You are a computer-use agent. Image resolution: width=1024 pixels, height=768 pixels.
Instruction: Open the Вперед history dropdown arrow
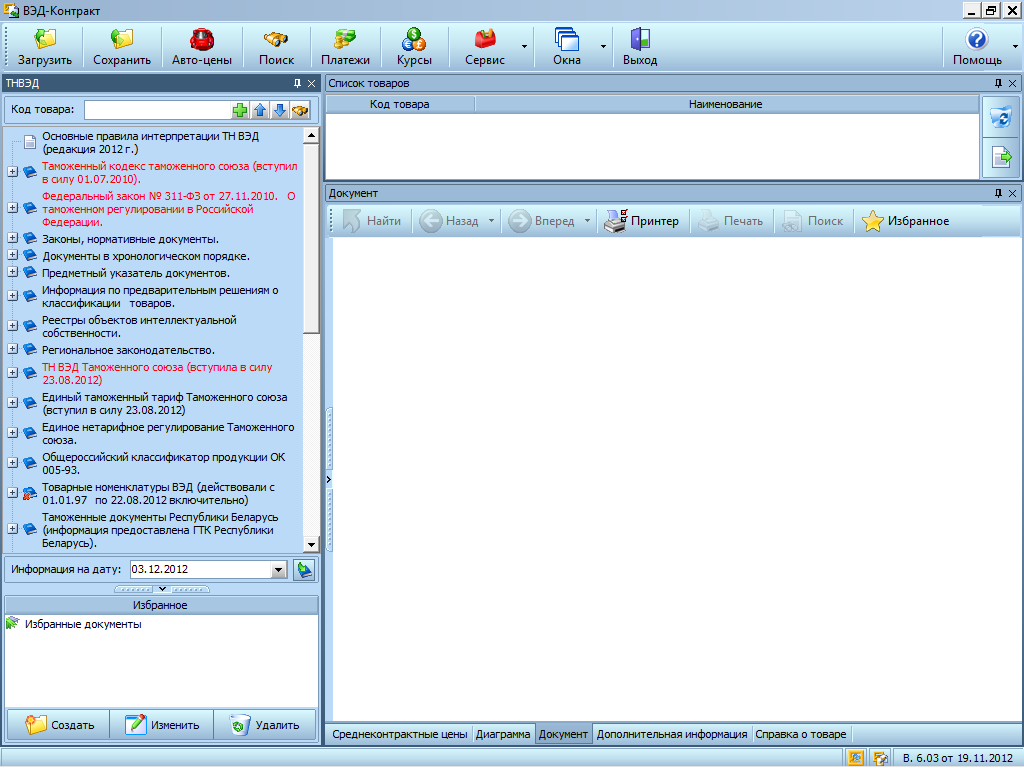[587, 221]
